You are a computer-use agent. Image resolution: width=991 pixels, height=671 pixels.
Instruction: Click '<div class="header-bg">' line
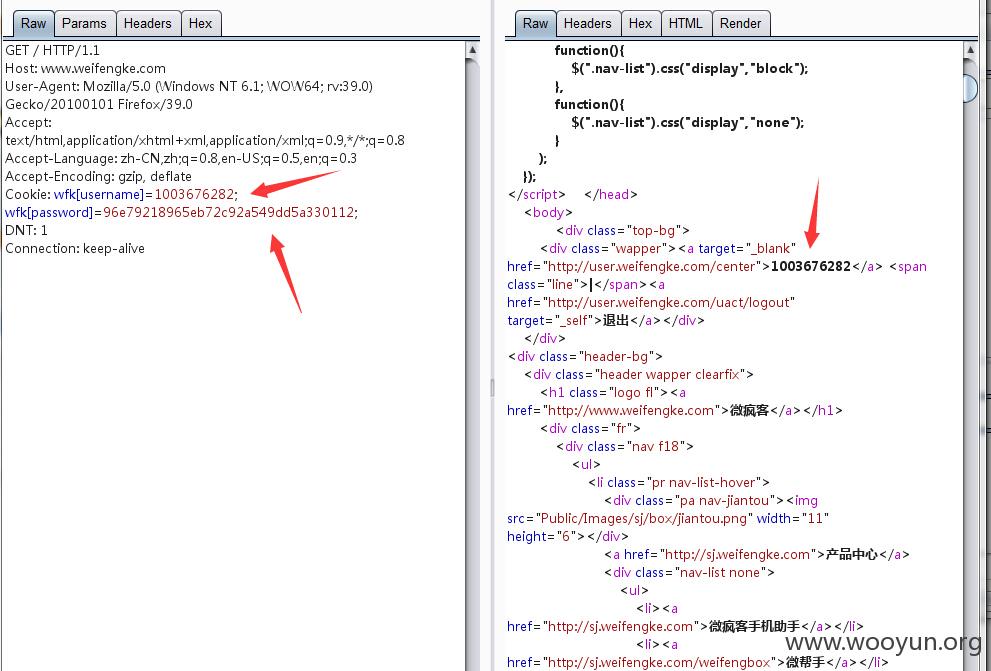(585, 356)
